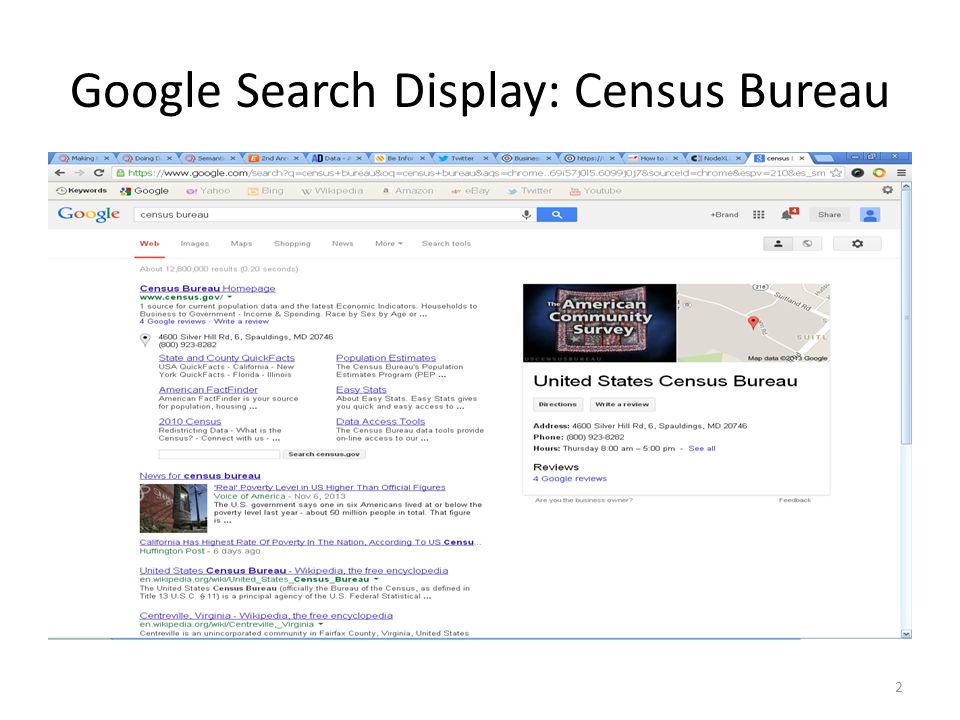Click the Share button
960x720 pixels.
click(829, 214)
